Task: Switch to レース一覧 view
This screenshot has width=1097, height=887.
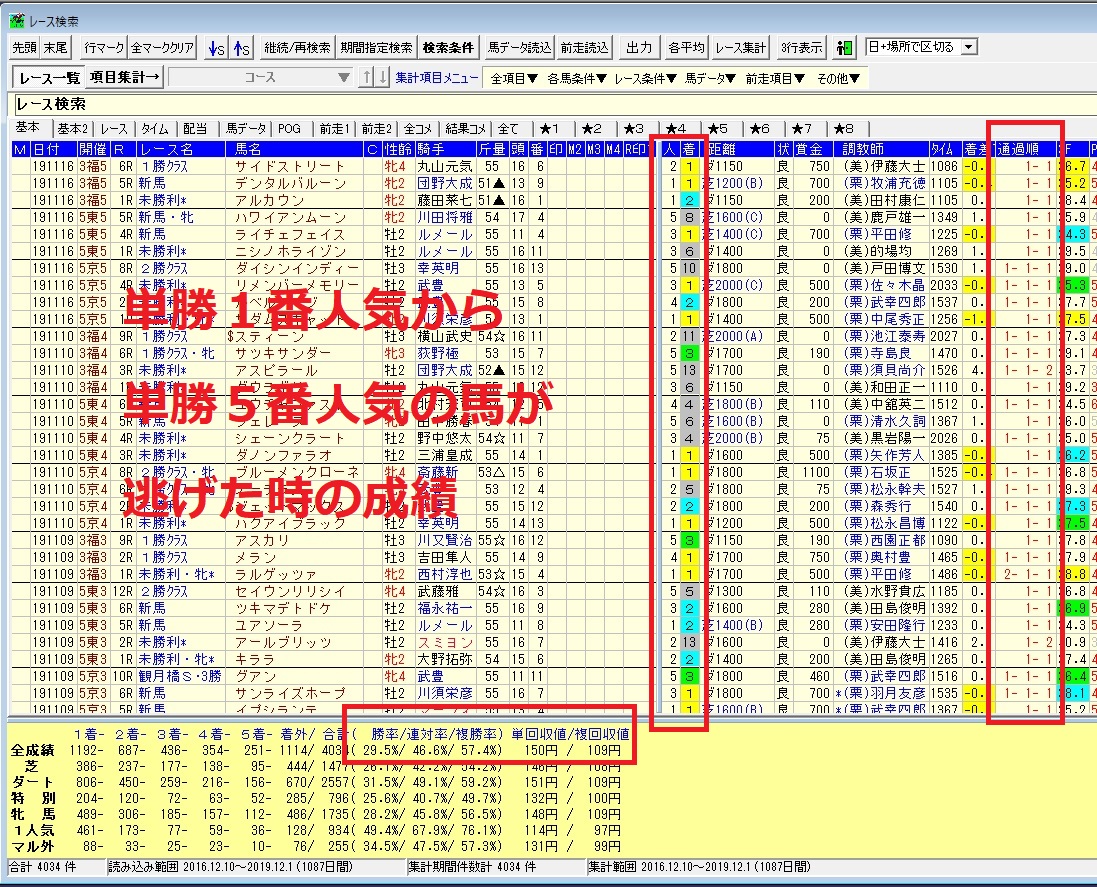Action: 49,78
